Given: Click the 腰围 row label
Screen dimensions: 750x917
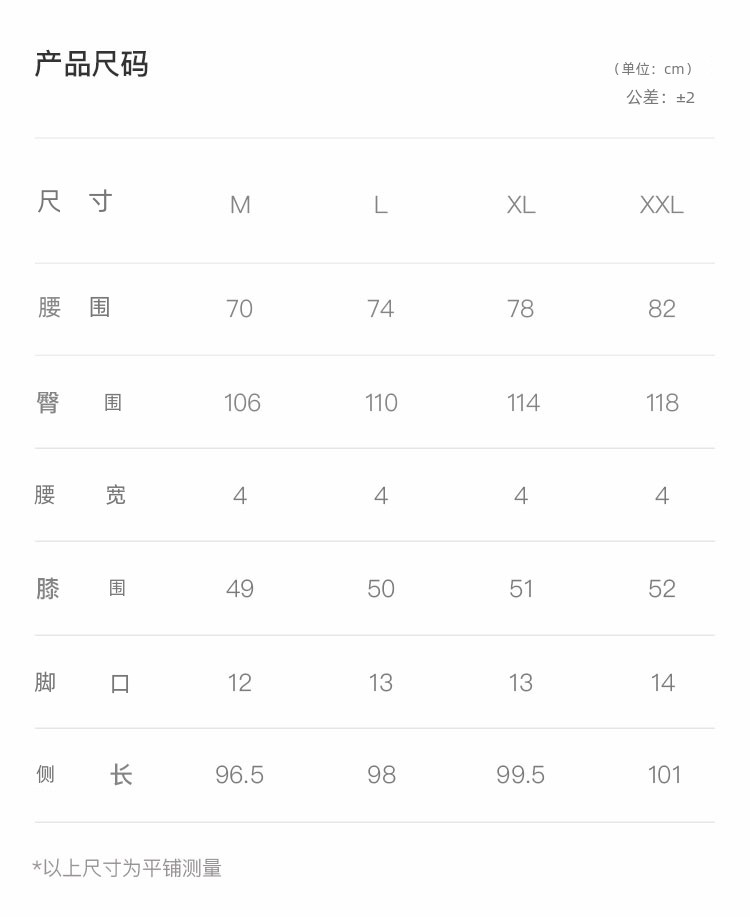Looking at the screenshot, I should click(x=74, y=307).
